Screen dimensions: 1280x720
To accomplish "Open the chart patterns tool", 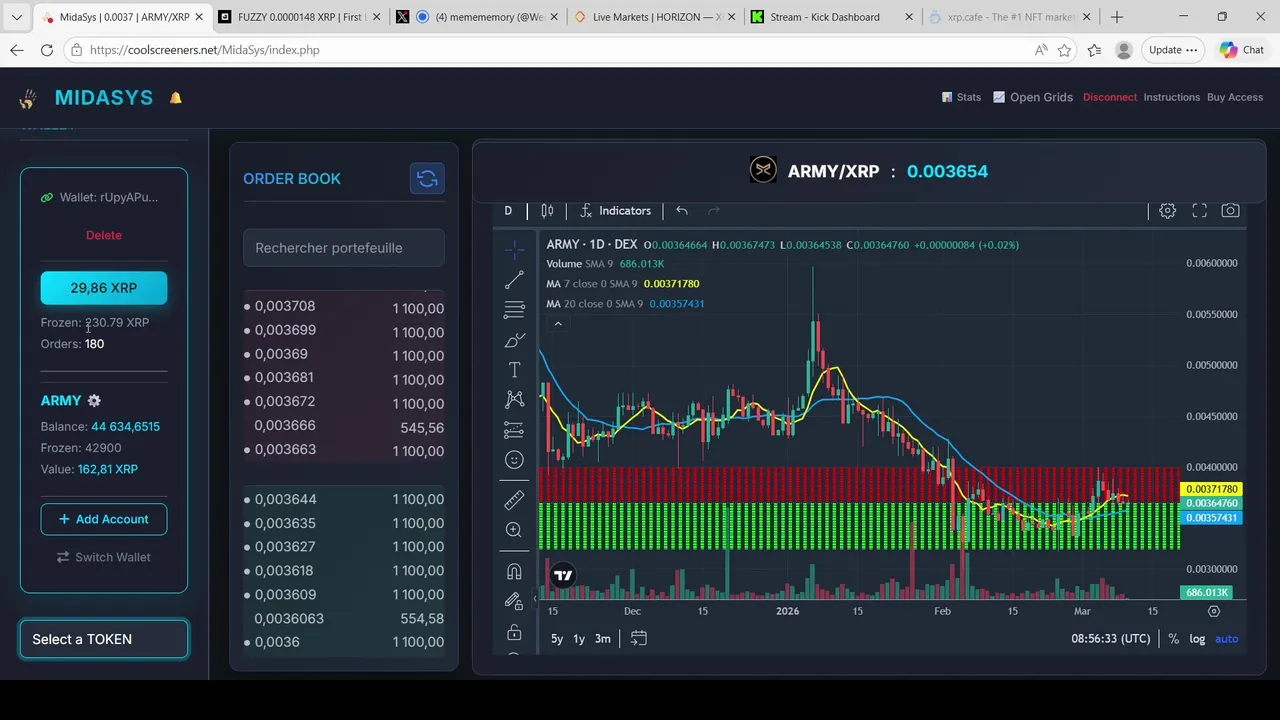I will coord(514,400).
